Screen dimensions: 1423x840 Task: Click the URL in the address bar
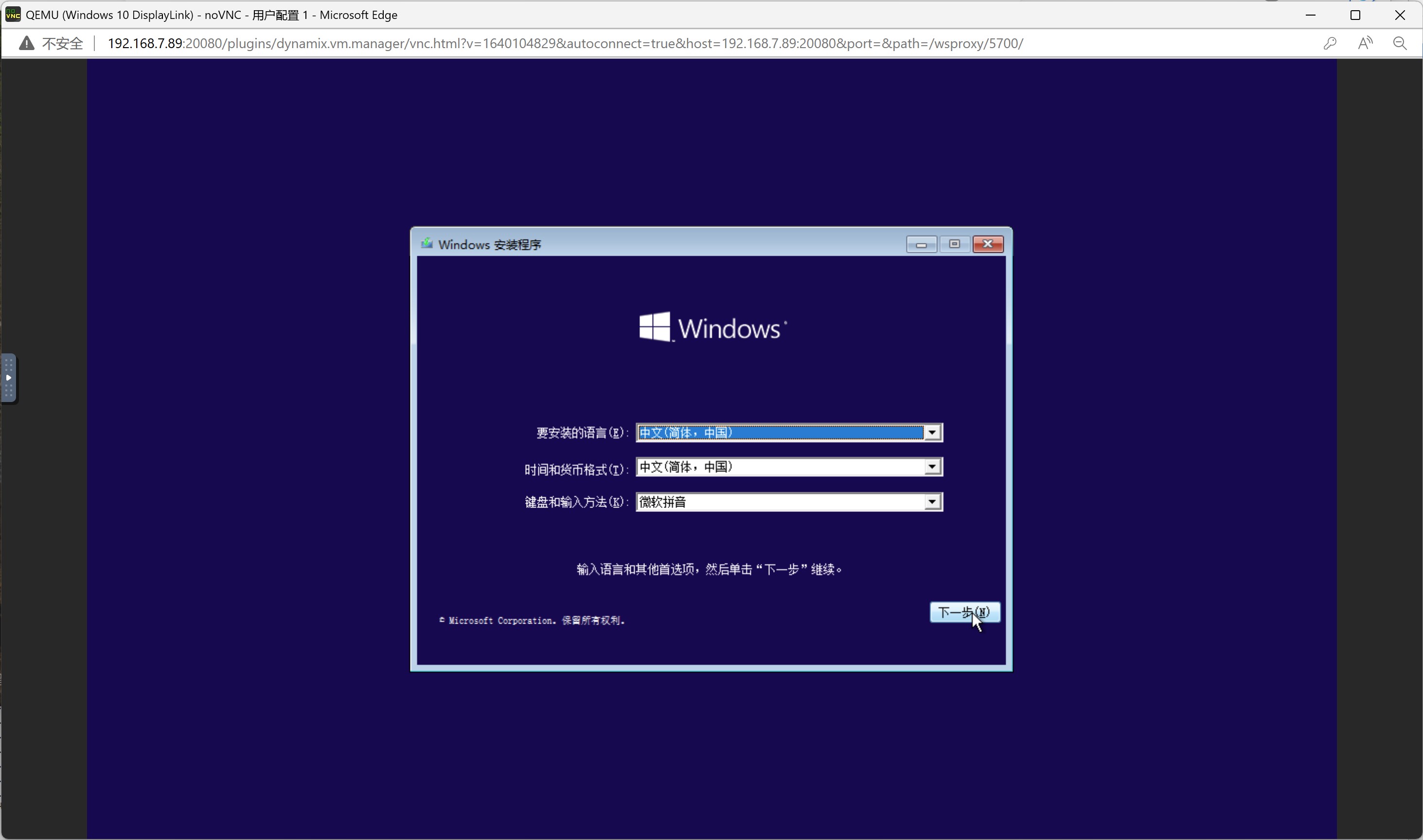pos(565,44)
